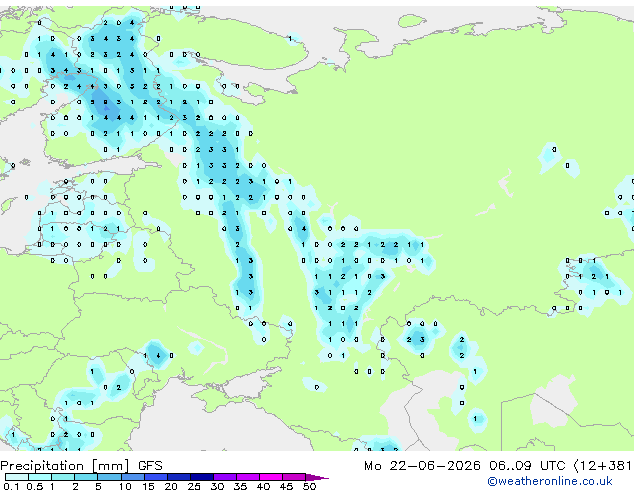
Task: Click the legend label '15'
Action: (x=148, y=486)
